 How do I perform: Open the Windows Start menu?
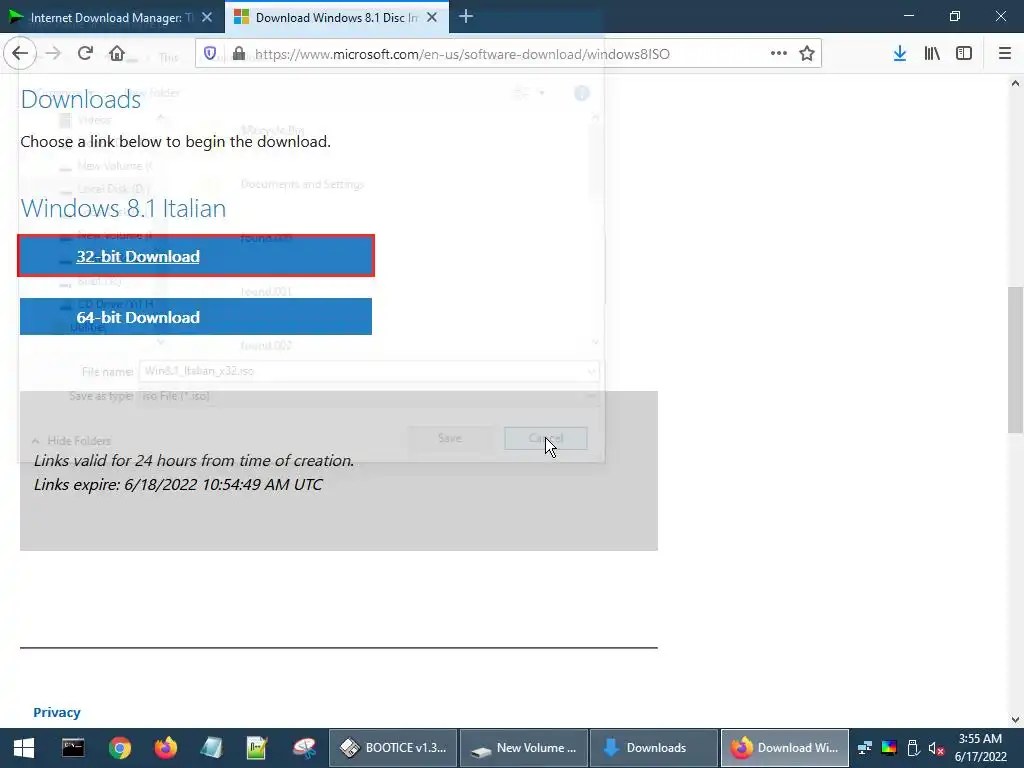pyautogui.click(x=24, y=748)
